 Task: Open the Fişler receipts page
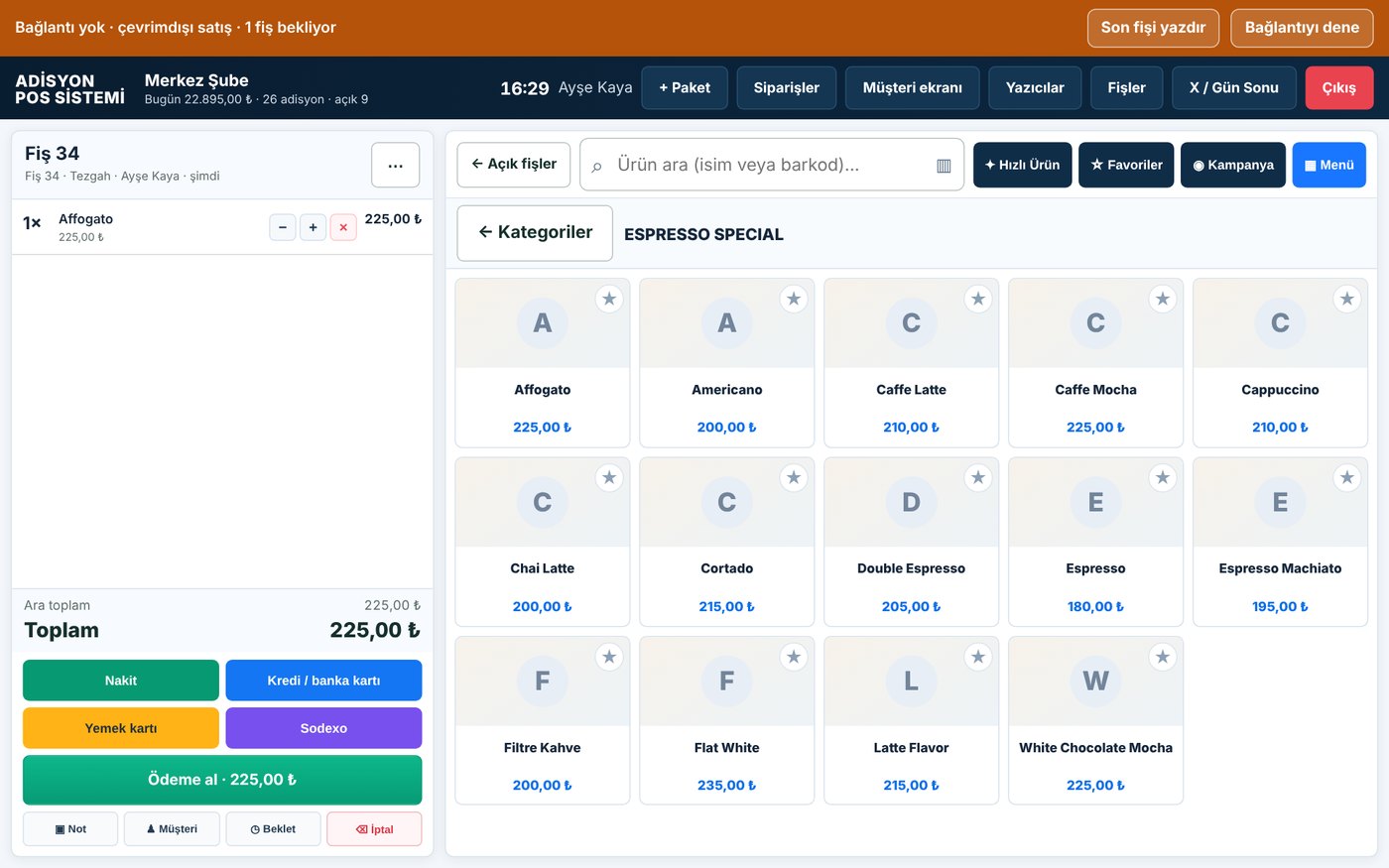[x=1127, y=87]
